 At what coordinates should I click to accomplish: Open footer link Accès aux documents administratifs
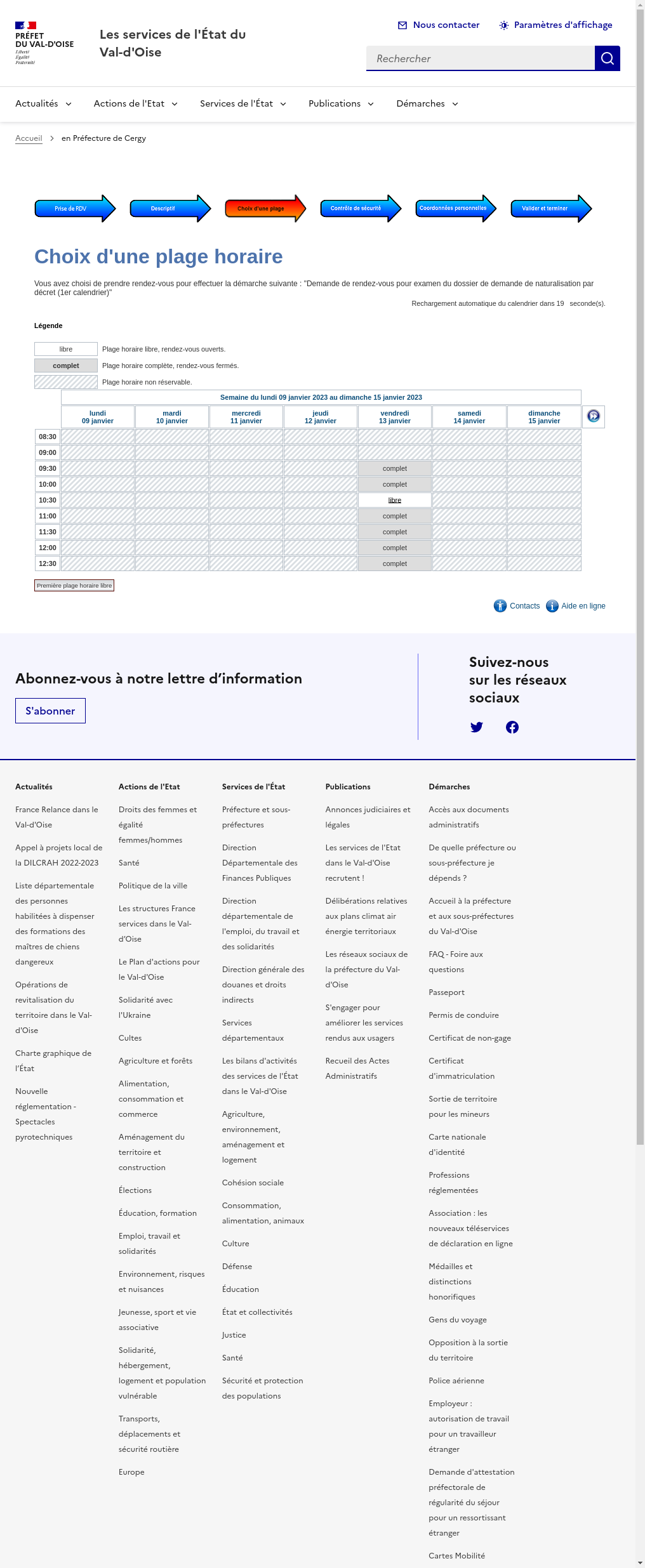[x=469, y=817]
